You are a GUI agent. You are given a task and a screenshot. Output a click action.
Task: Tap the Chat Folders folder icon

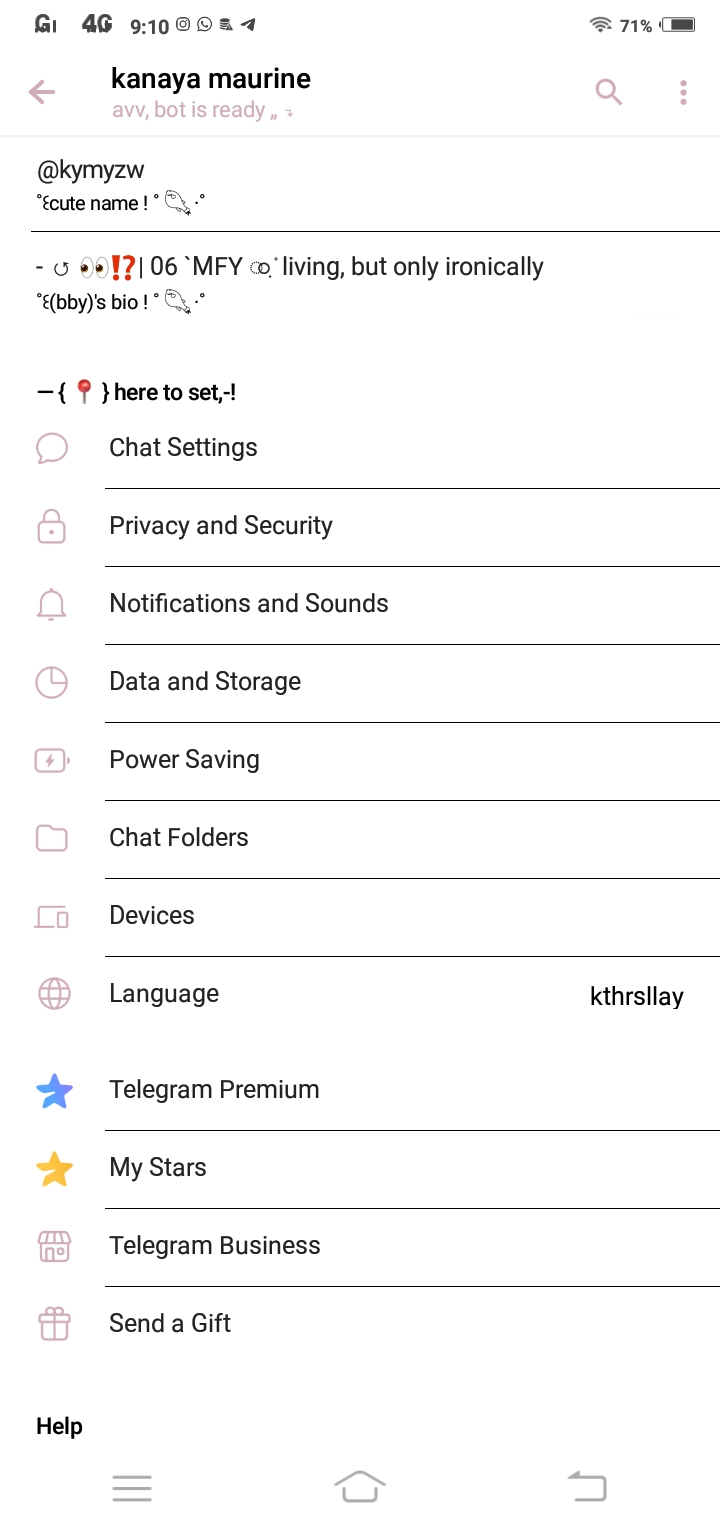[52, 838]
